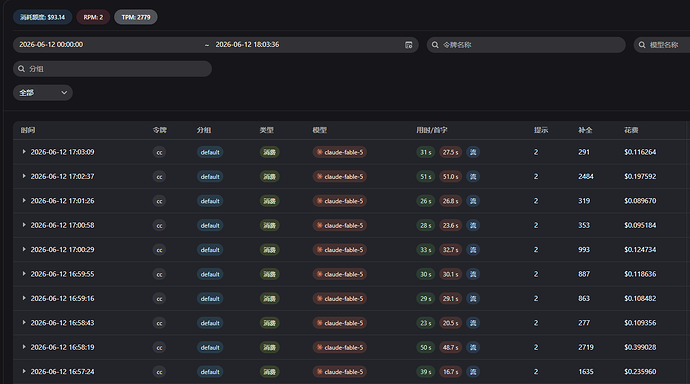Image resolution: width=690 pixels, height=384 pixels.
Task: Click the 23 s duration tag
Action: tap(426, 323)
